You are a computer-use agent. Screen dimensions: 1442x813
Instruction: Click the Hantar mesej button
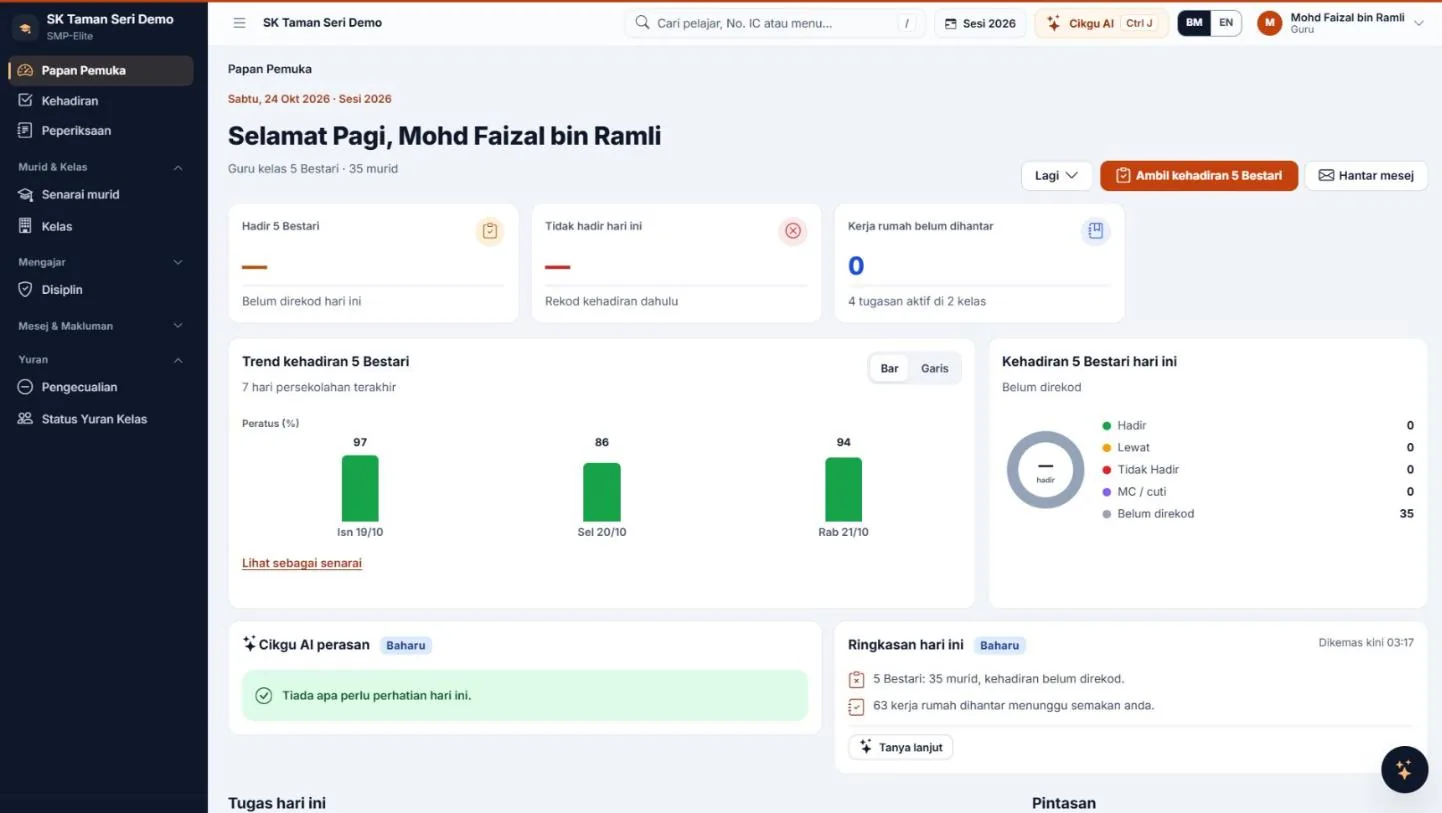click(1366, 176)
